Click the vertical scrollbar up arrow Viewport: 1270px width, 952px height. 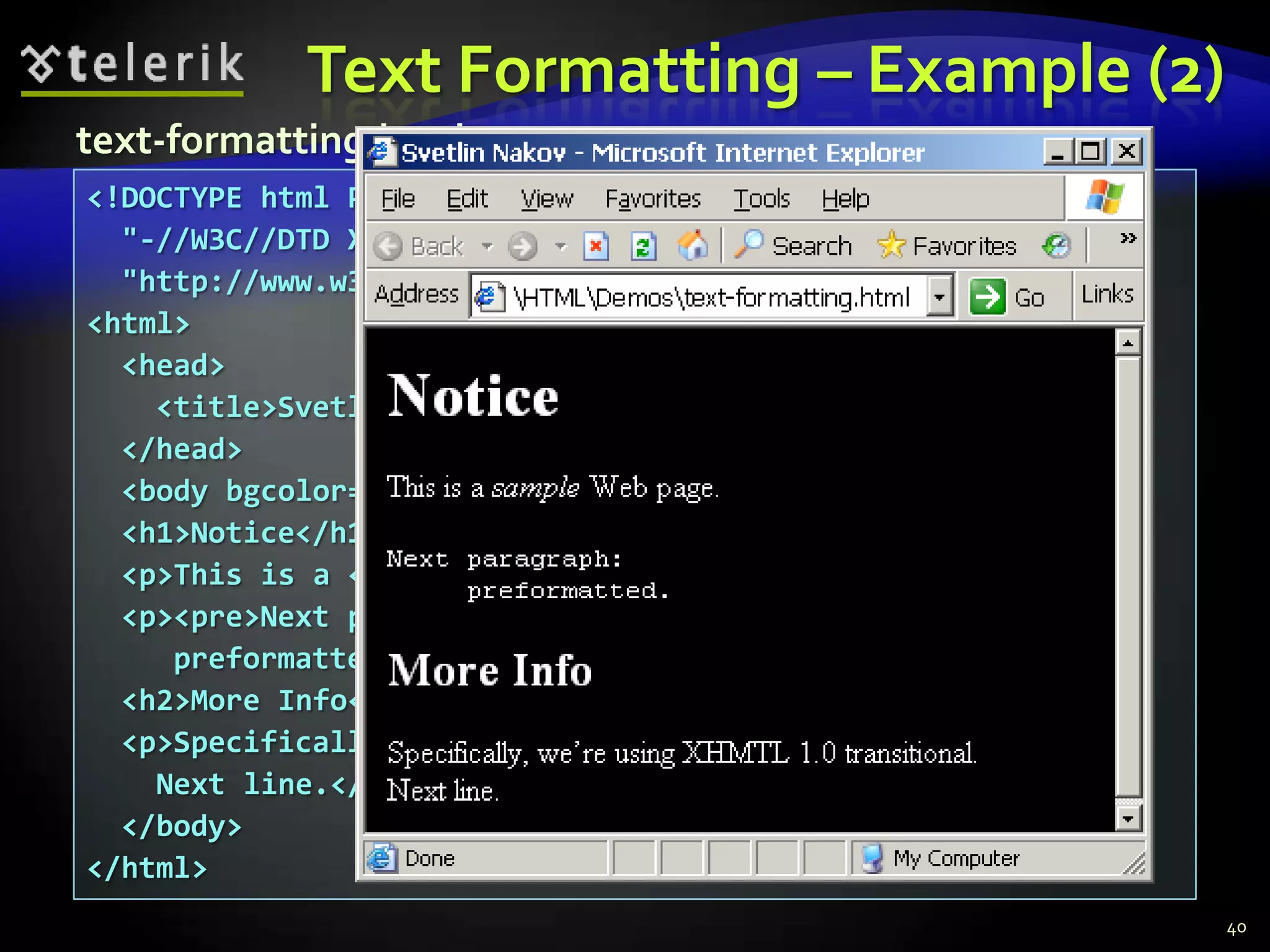point(1128,342)
